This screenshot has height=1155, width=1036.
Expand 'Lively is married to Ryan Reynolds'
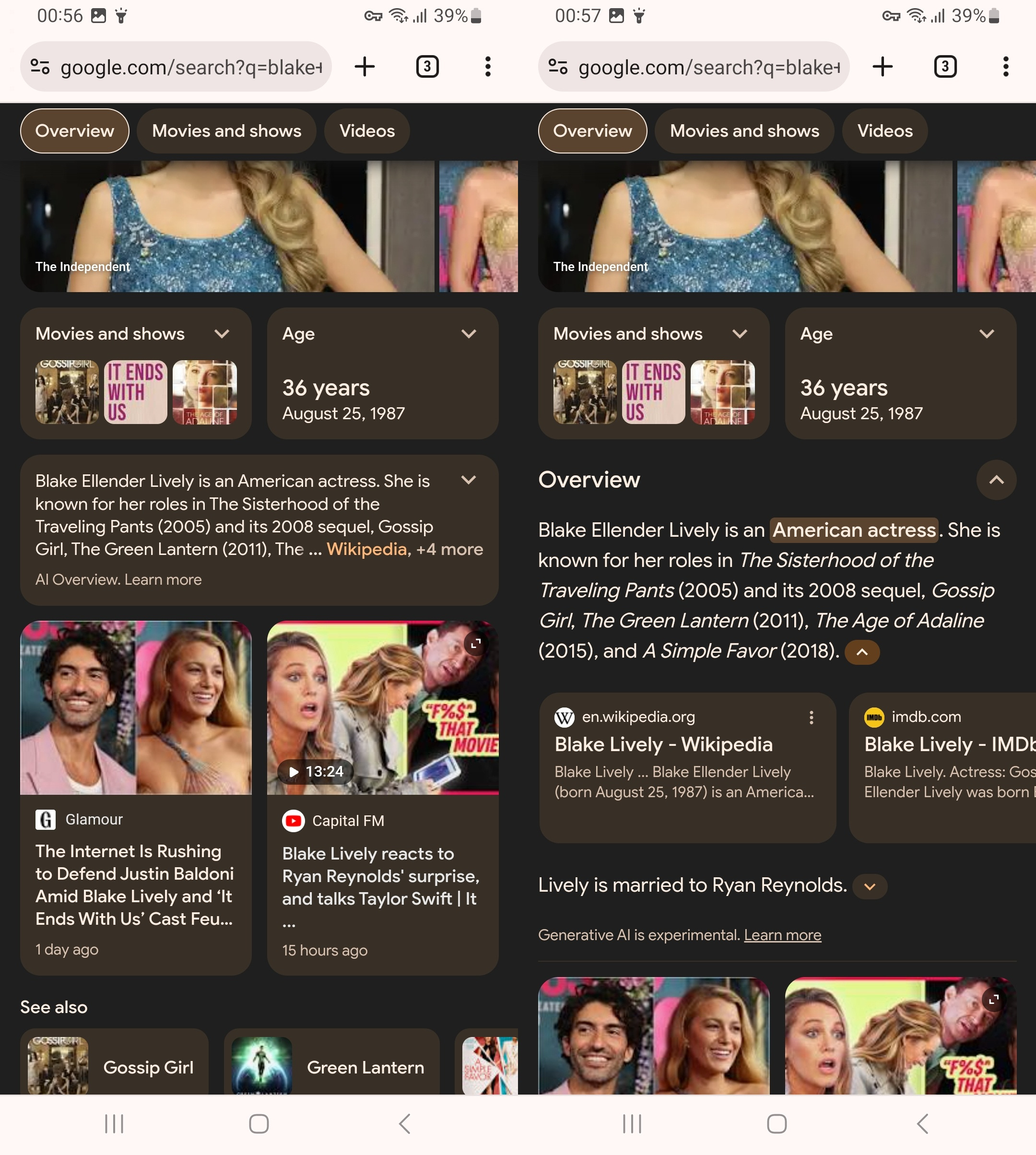tap(870, 886)
